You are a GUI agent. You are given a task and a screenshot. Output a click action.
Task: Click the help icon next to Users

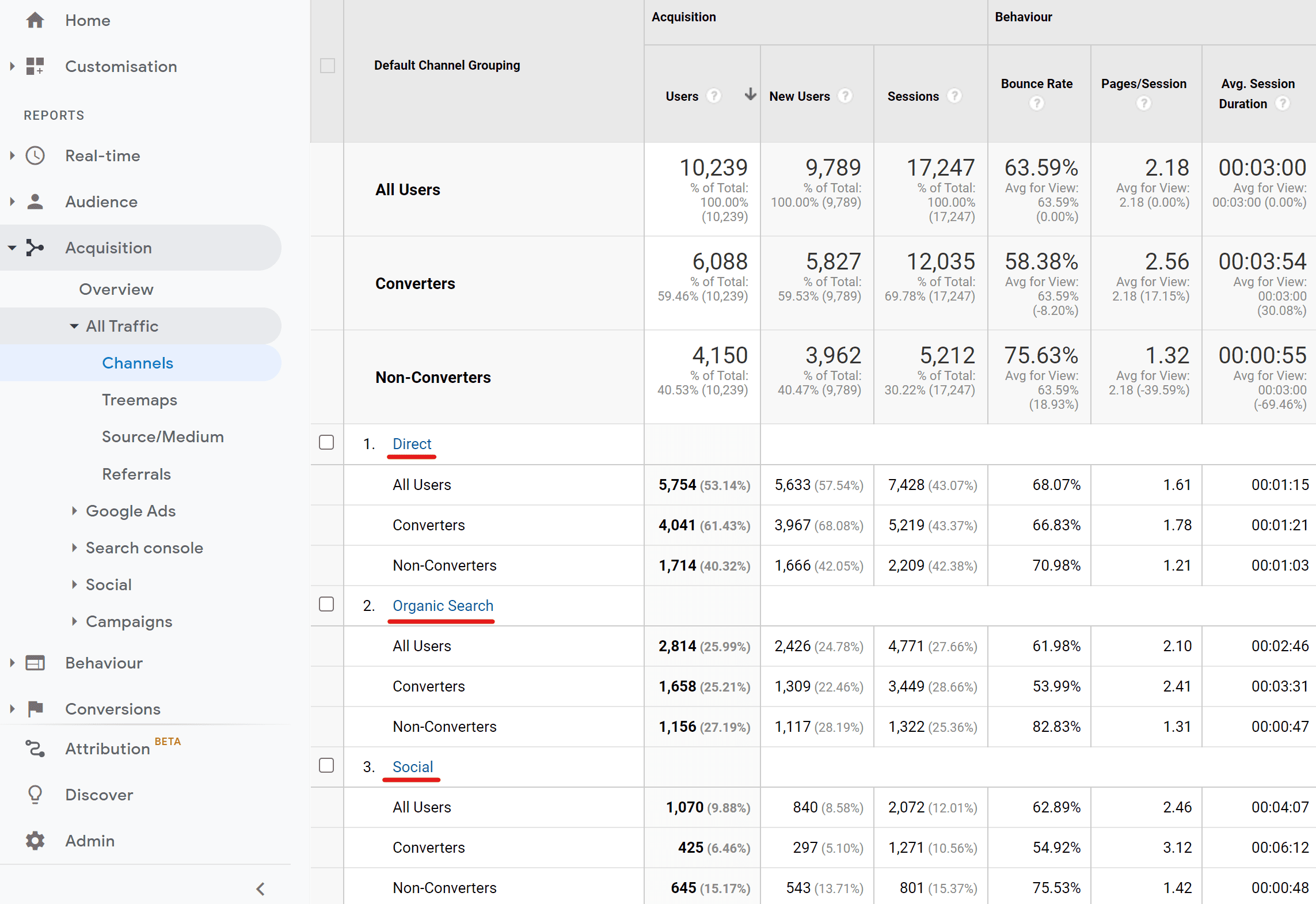[x=713, y=96]
